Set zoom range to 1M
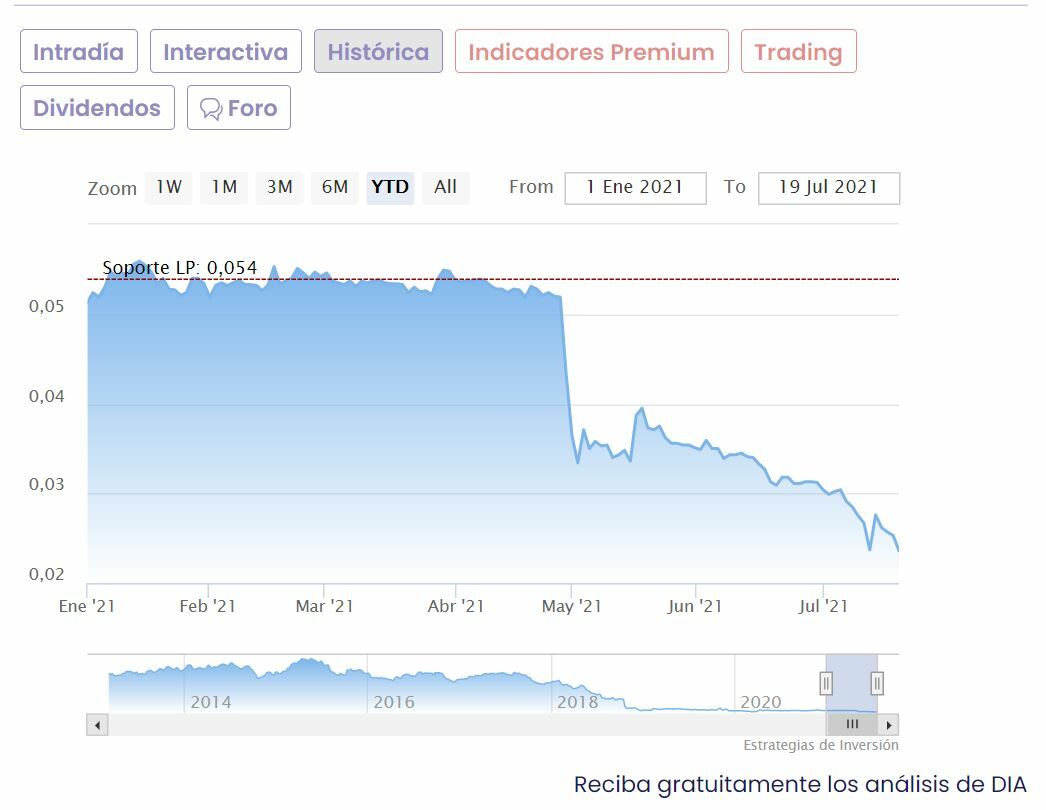Screen dimensions: 1046x810 point(224,187)
